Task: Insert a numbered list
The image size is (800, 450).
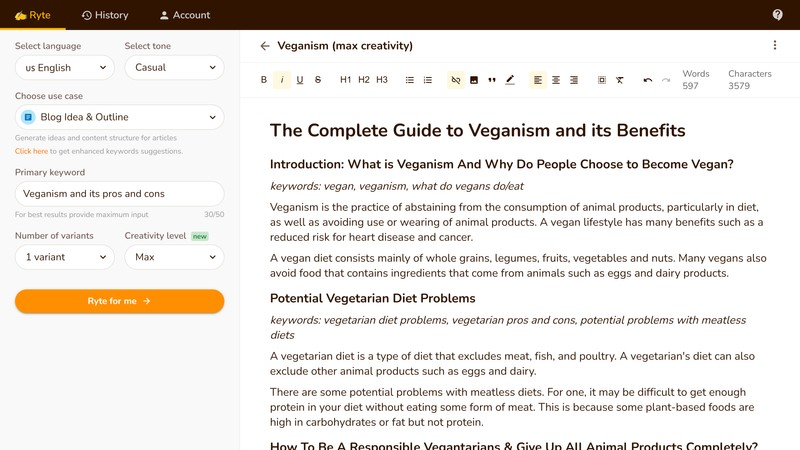Action: pos(428,80)
